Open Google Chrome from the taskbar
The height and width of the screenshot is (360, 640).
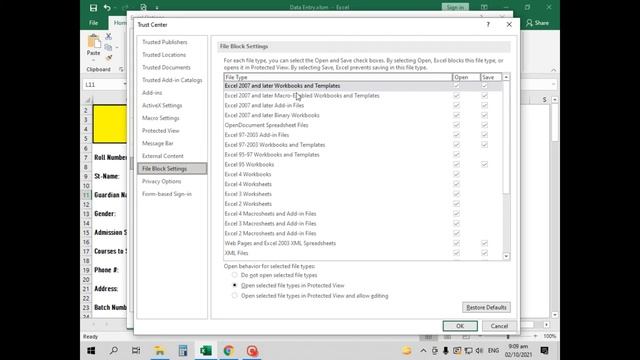229,351
